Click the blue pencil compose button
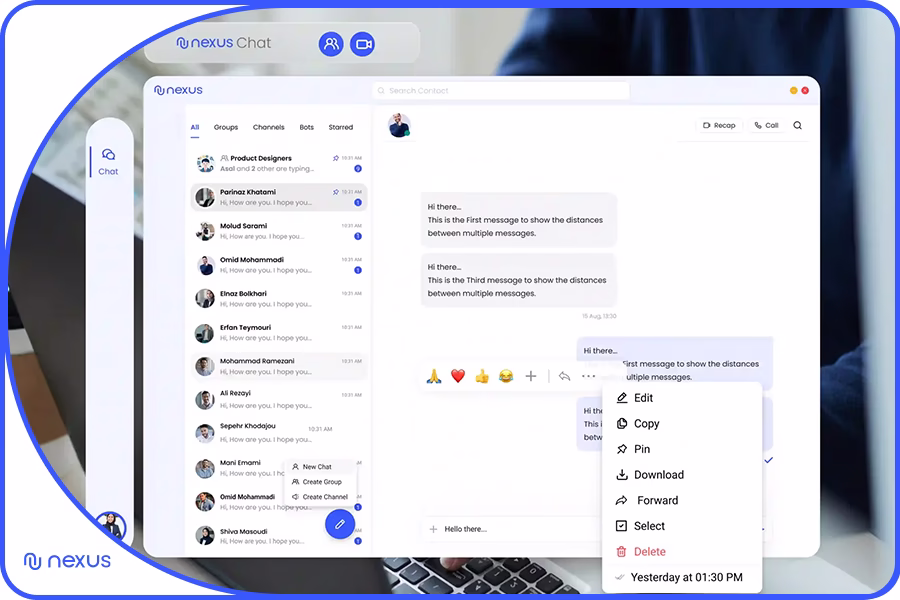This screenshot has width=900, height=600. tap(340, 523)
